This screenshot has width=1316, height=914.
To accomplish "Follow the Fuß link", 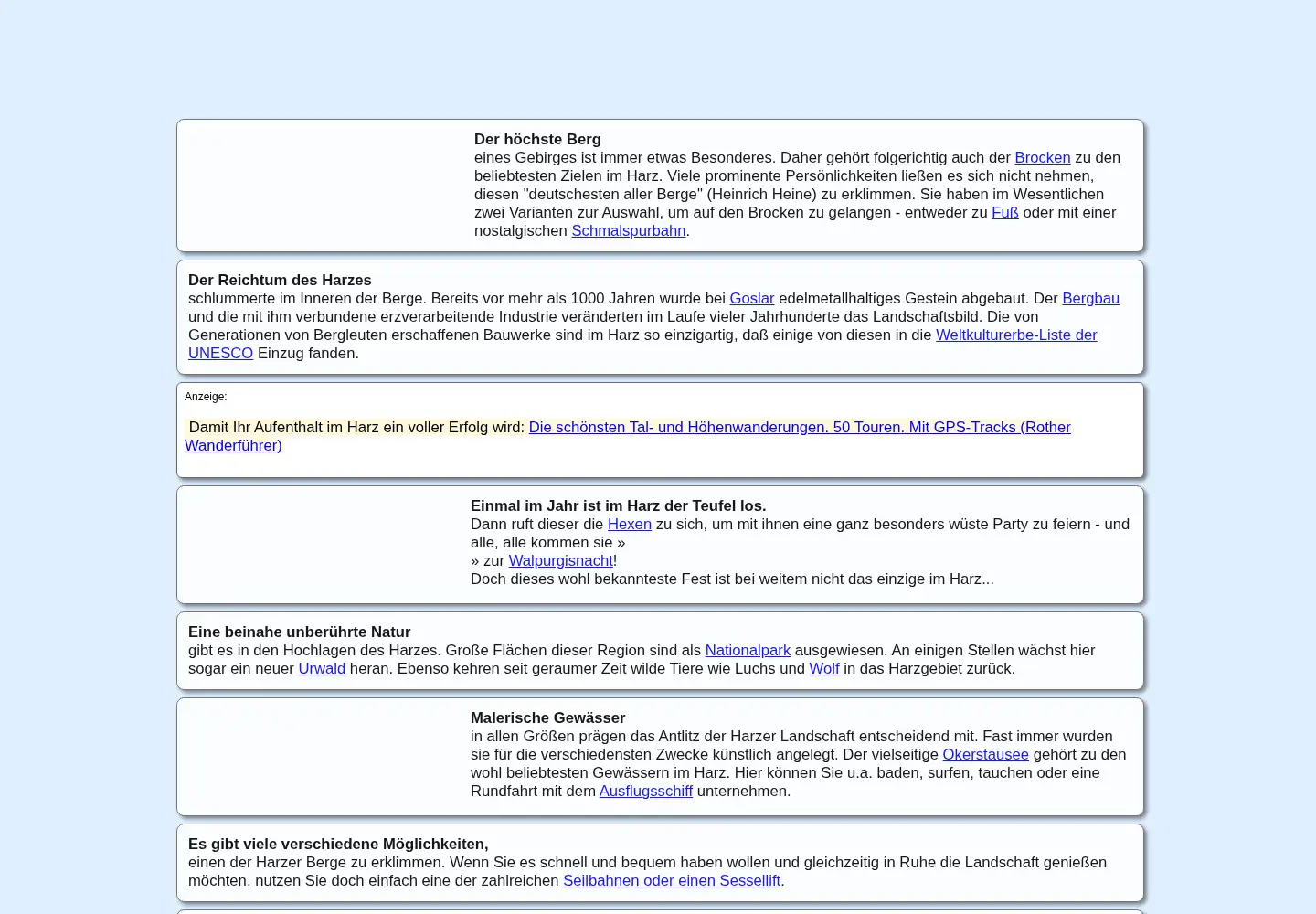I will click(x=1004, y=212).
